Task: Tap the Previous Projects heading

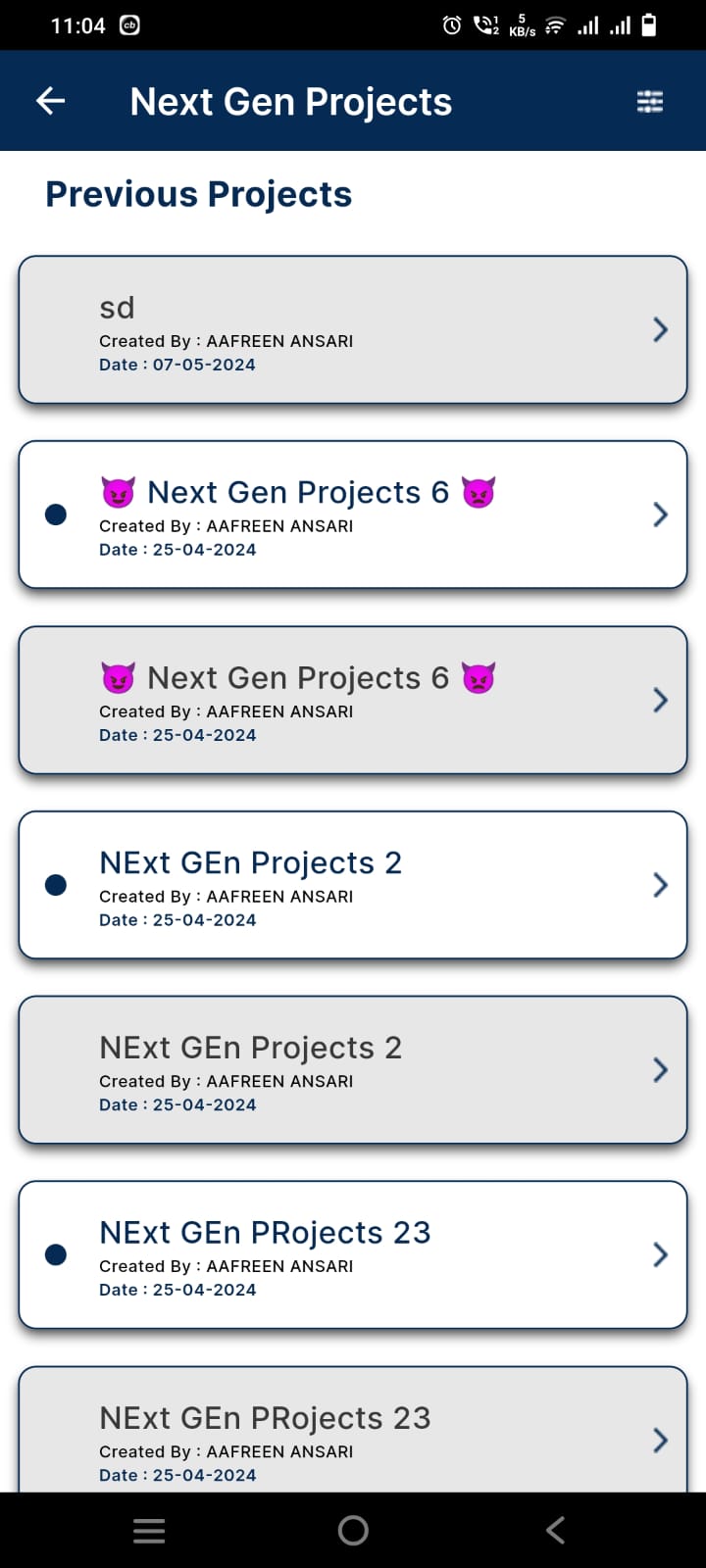Action: tap(199, 194)
